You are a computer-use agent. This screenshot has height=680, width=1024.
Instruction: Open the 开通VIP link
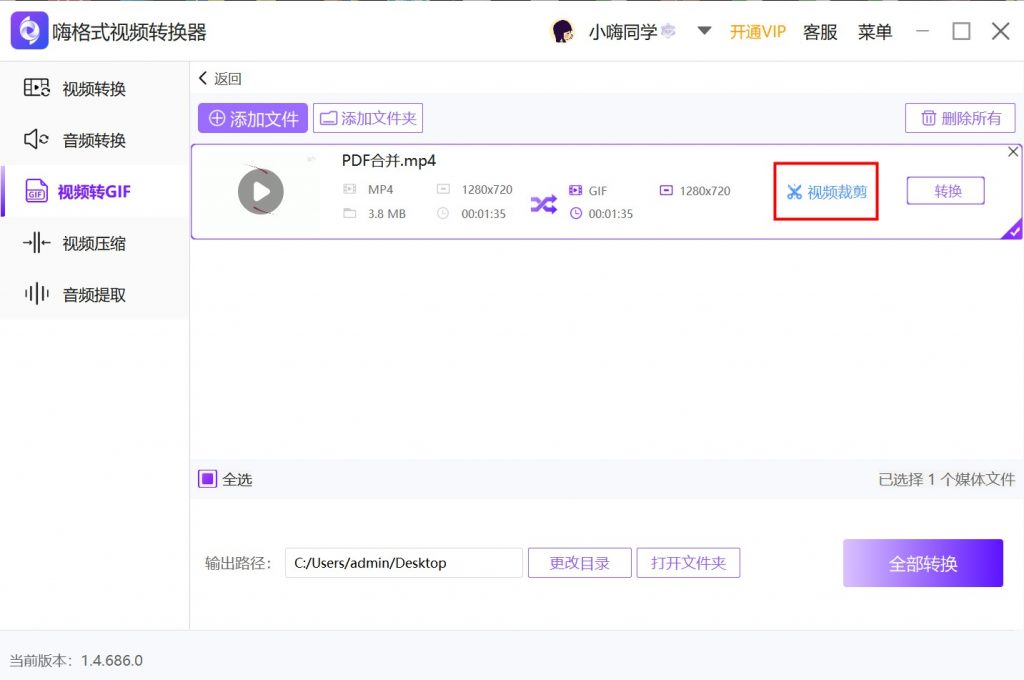tap(757, 32)
